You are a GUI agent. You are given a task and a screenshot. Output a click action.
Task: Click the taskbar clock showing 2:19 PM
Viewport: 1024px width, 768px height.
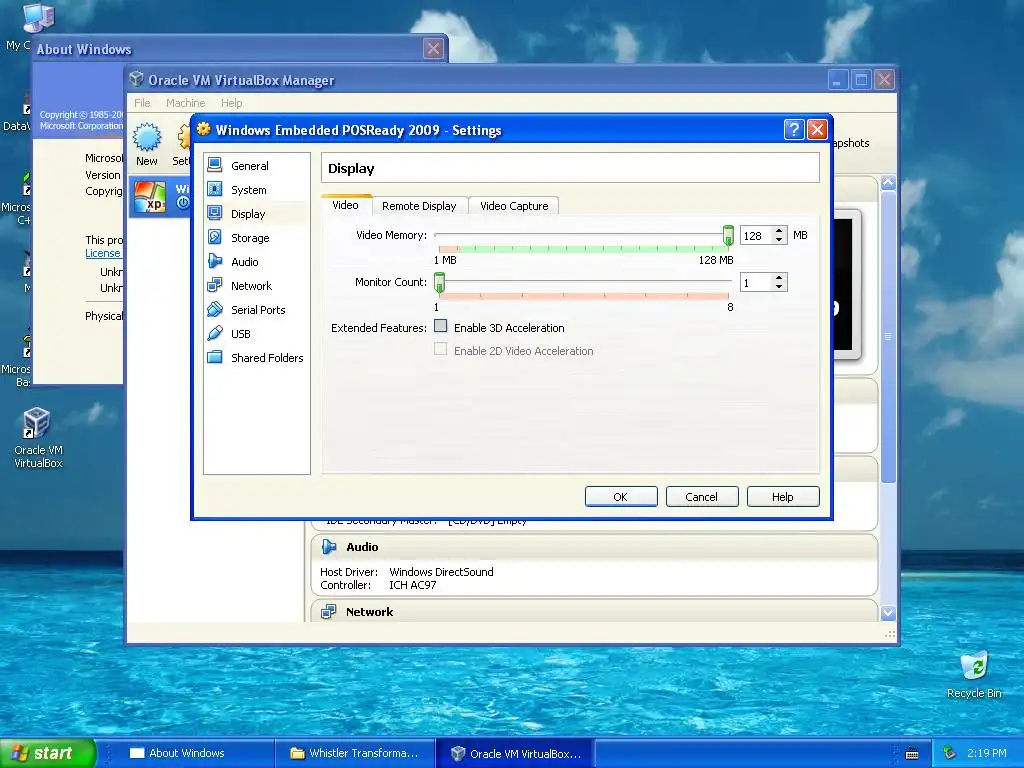pos(986,753)
